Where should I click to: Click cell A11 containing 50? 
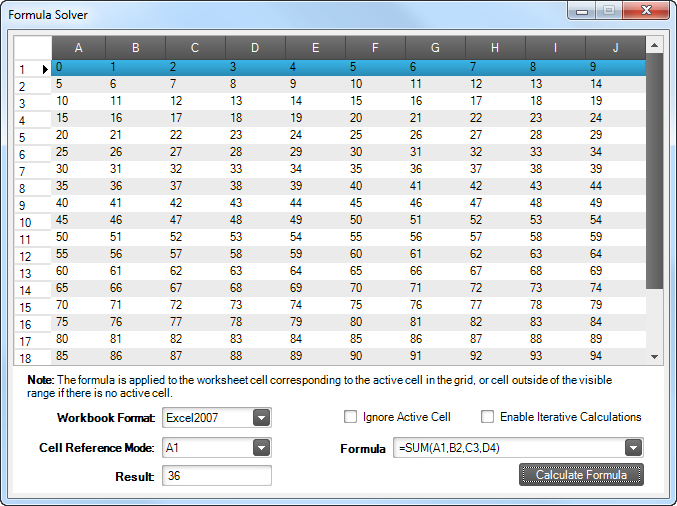[x=79, y=237]
